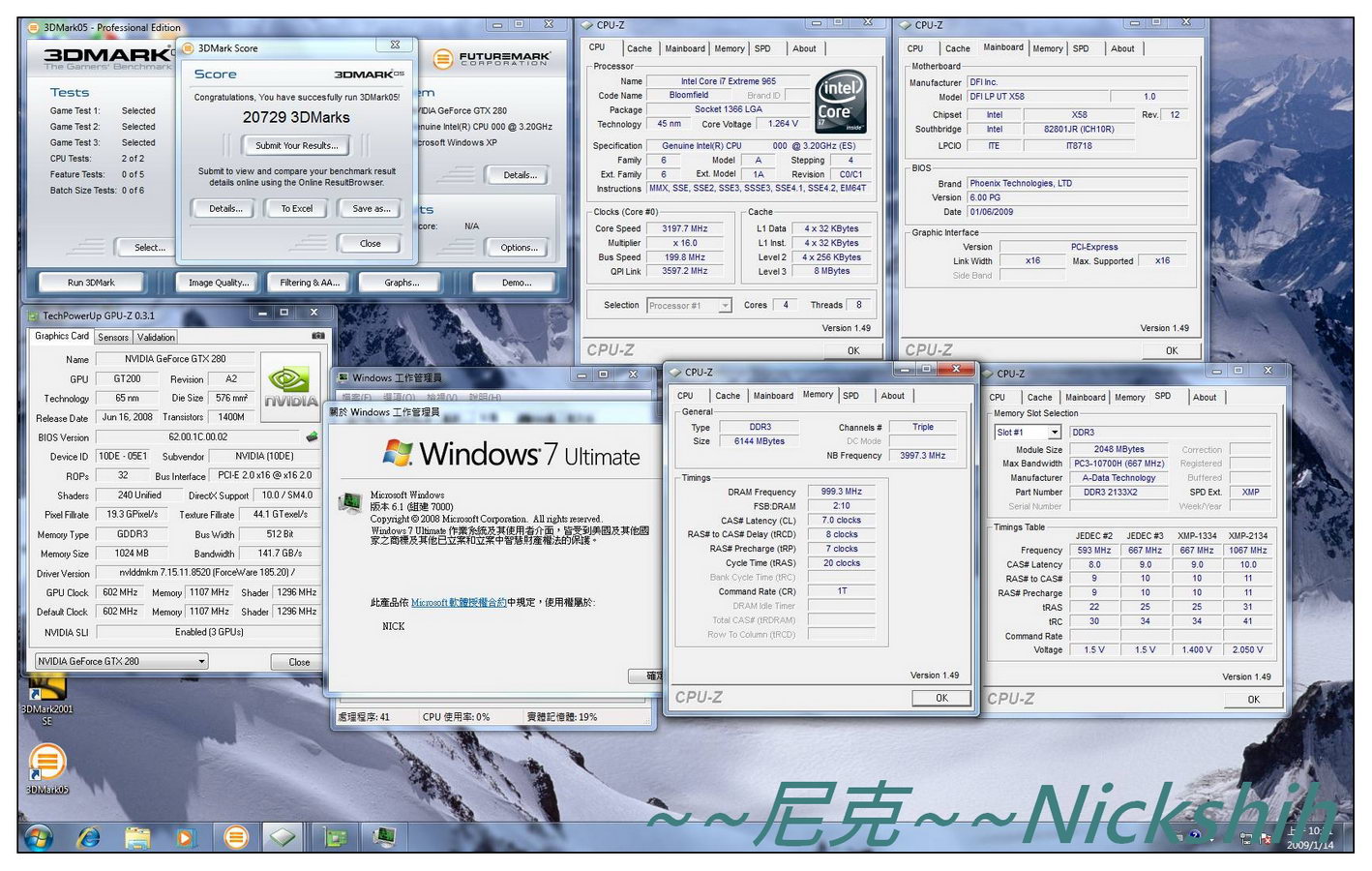The image size is (1372, 871).
Task: Open Windows Media Player from the taskbar
Action: (x=187, y=837)
